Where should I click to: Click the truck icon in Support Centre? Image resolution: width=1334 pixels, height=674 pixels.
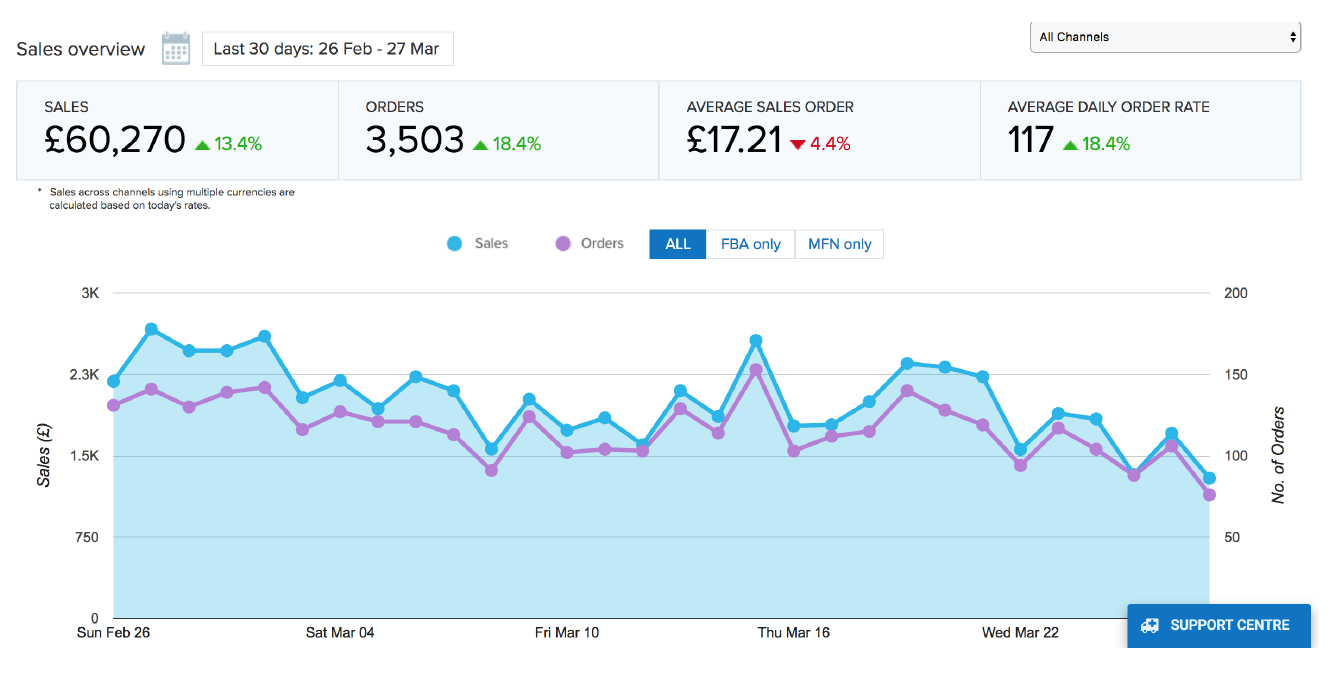1150,625
